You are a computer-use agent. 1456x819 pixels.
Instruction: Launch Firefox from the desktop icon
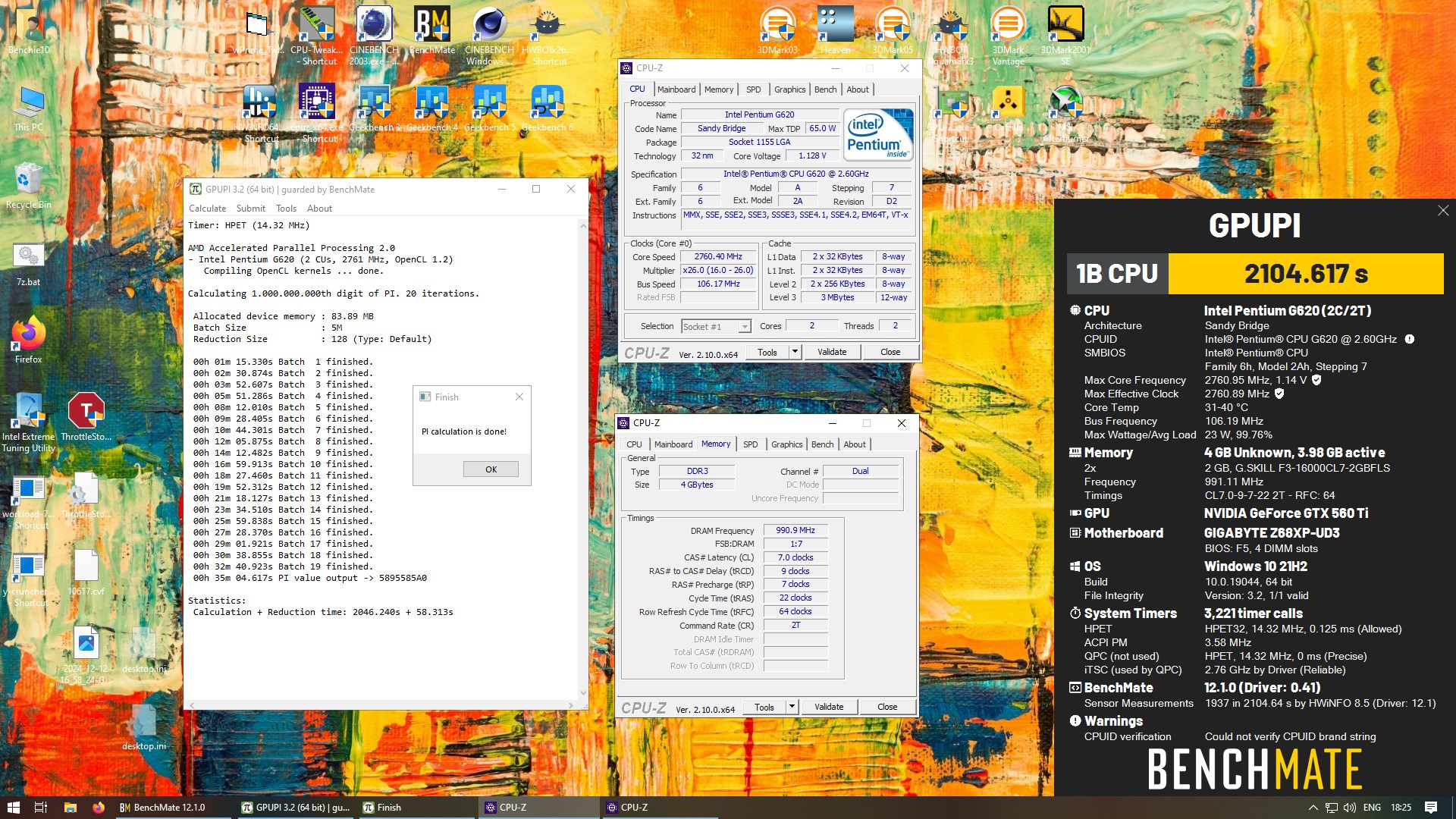[29, 340]
